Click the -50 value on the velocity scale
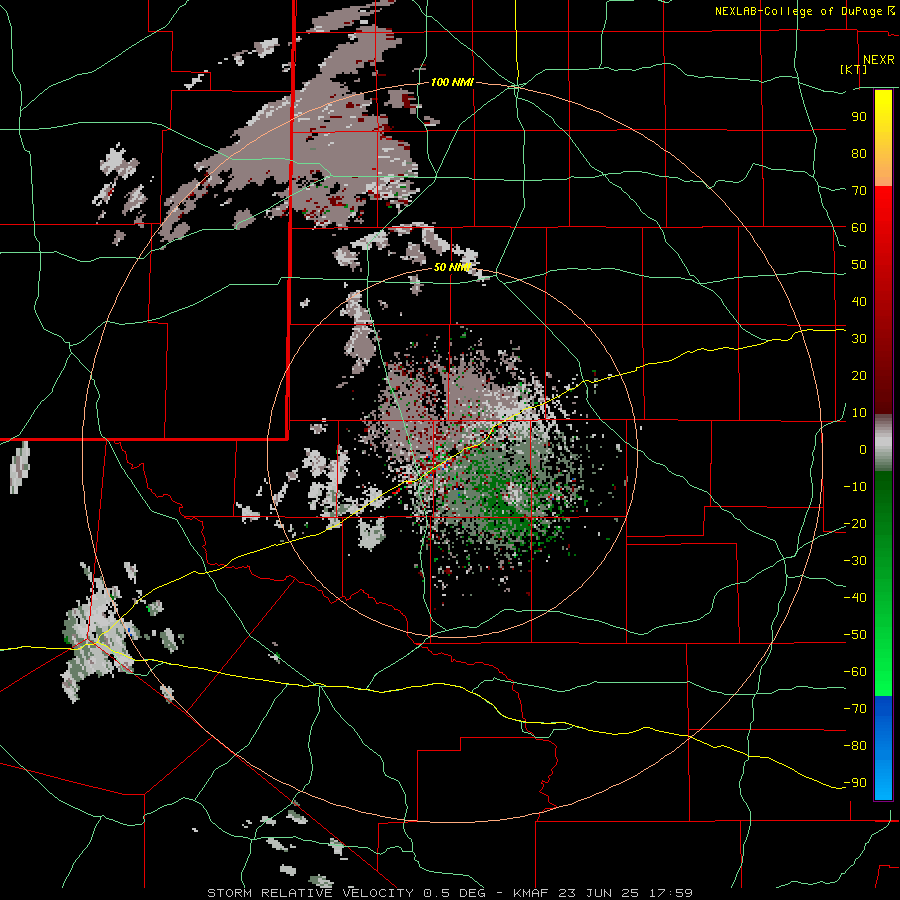The width and height of the screenshot is (900, 900). [855, 635]
